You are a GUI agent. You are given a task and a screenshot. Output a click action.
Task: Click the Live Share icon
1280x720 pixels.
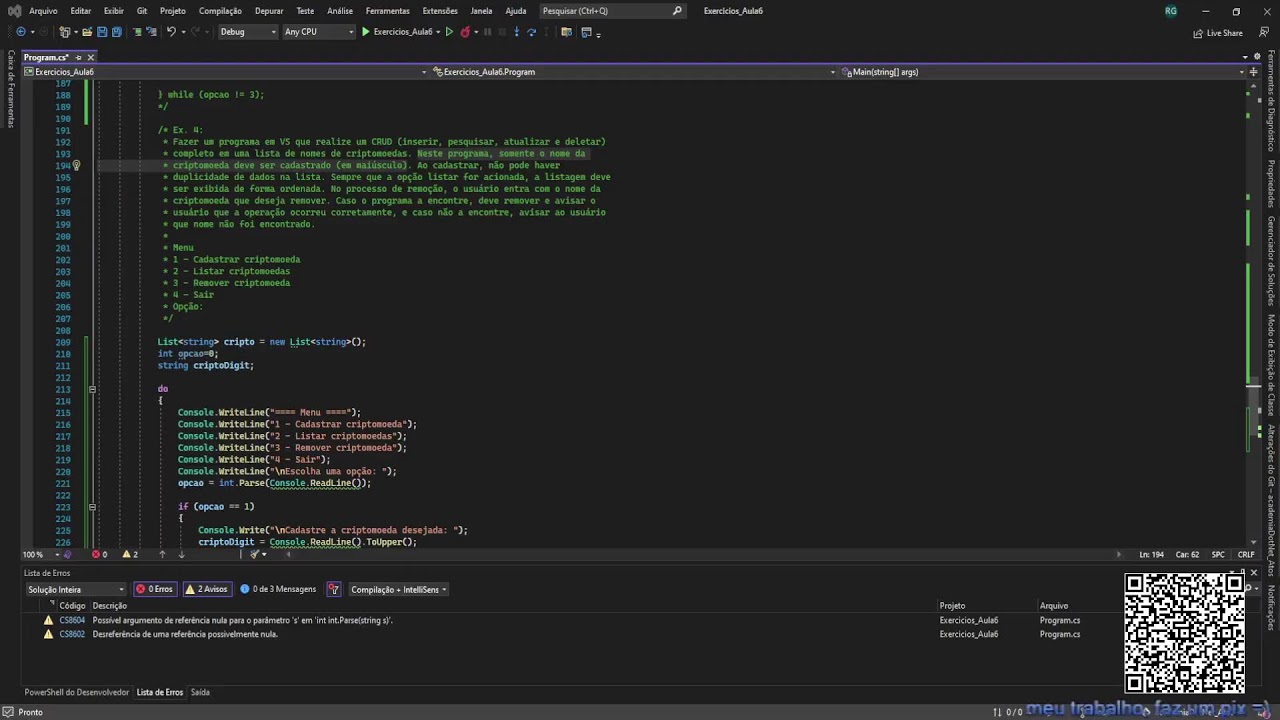coord(1198,33)
